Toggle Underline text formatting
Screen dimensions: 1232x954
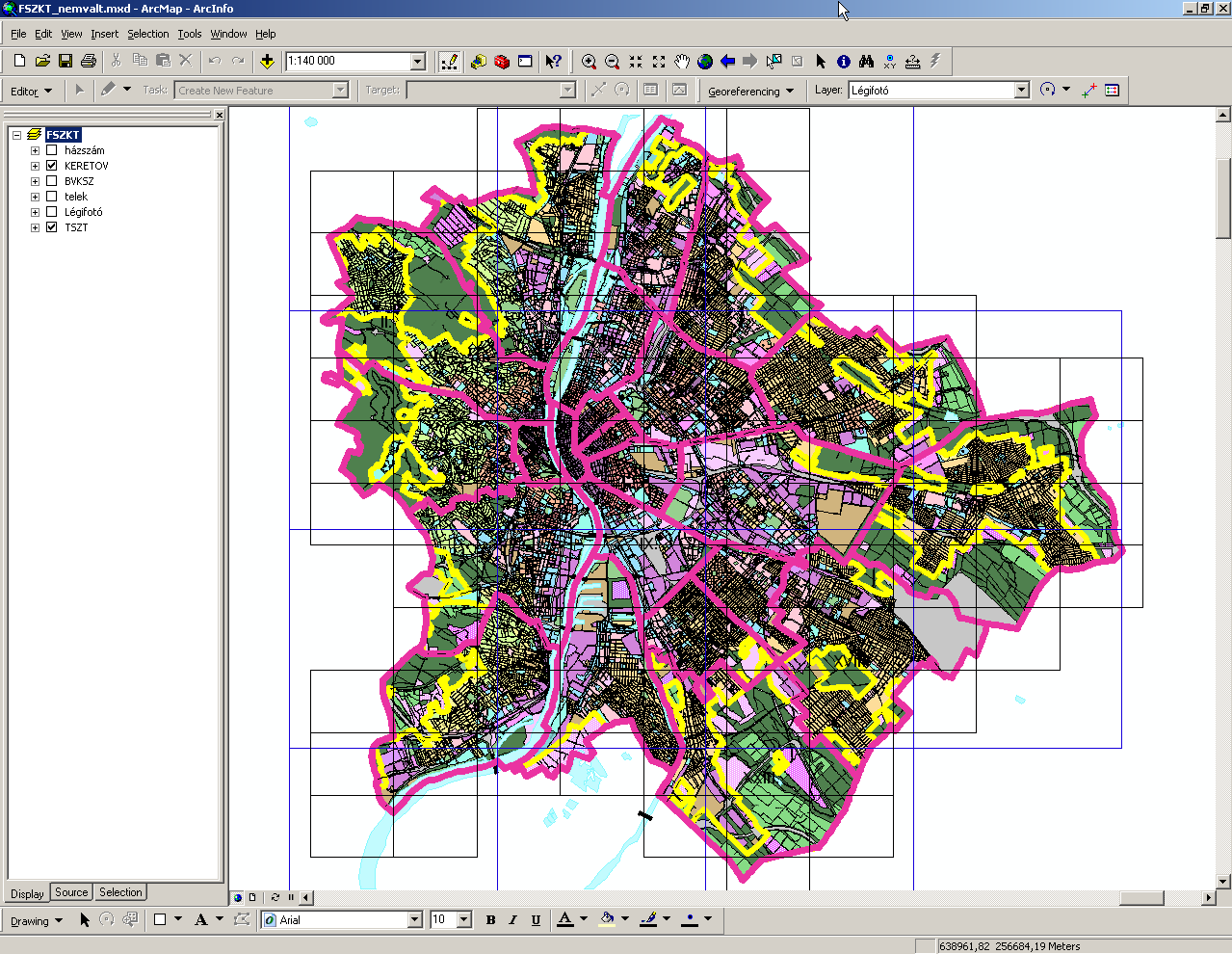(536, 920)
